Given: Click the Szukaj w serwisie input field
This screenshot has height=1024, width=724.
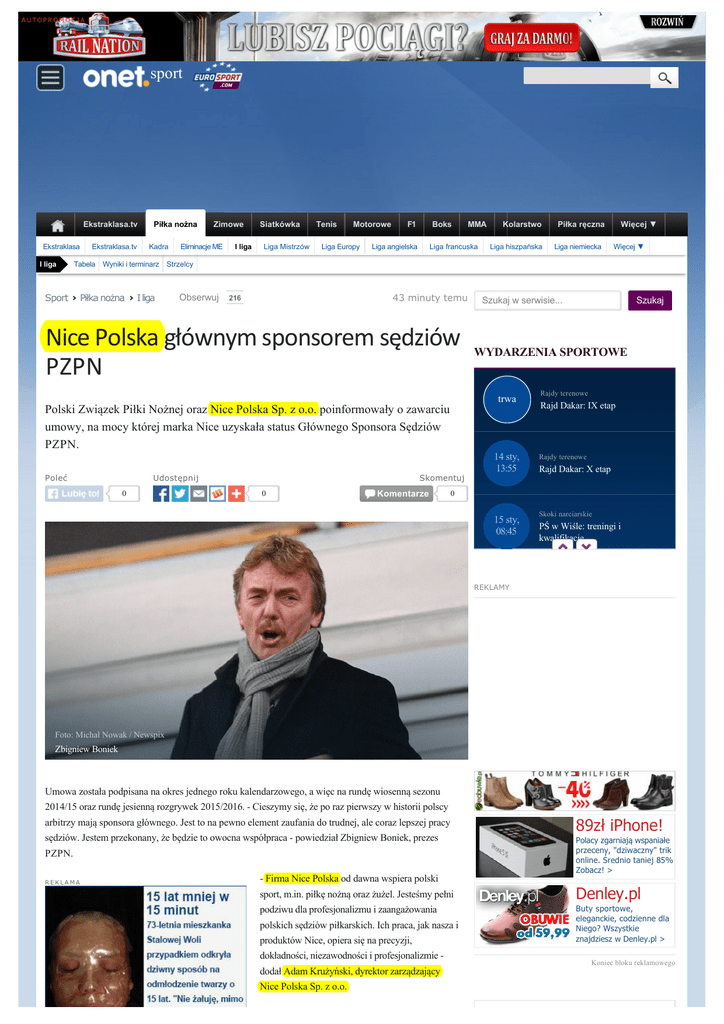Looking at the screenshot, I should click(547, 300).
